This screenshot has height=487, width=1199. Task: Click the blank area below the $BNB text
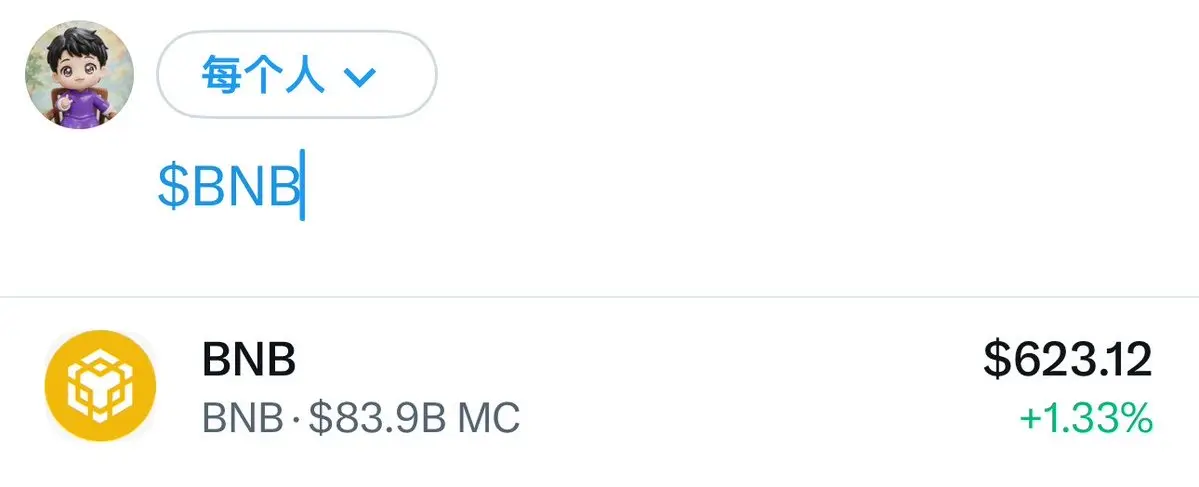[500, 255]
